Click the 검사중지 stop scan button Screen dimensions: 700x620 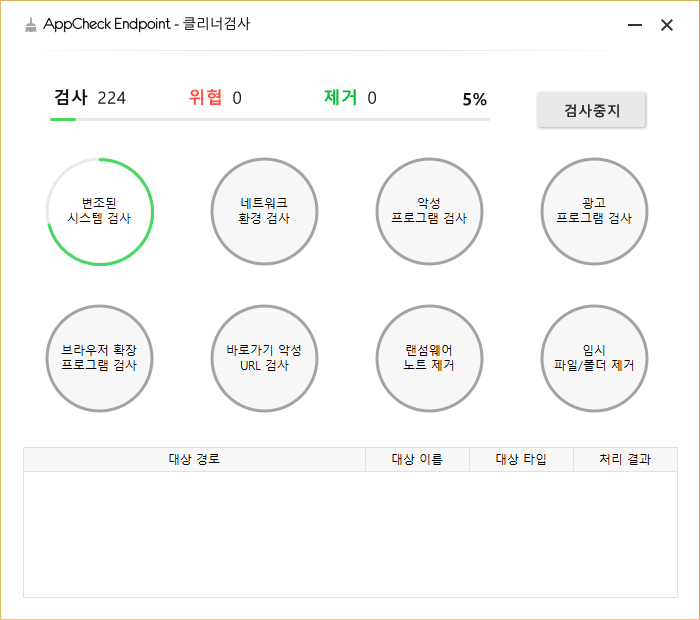point(591,110)
